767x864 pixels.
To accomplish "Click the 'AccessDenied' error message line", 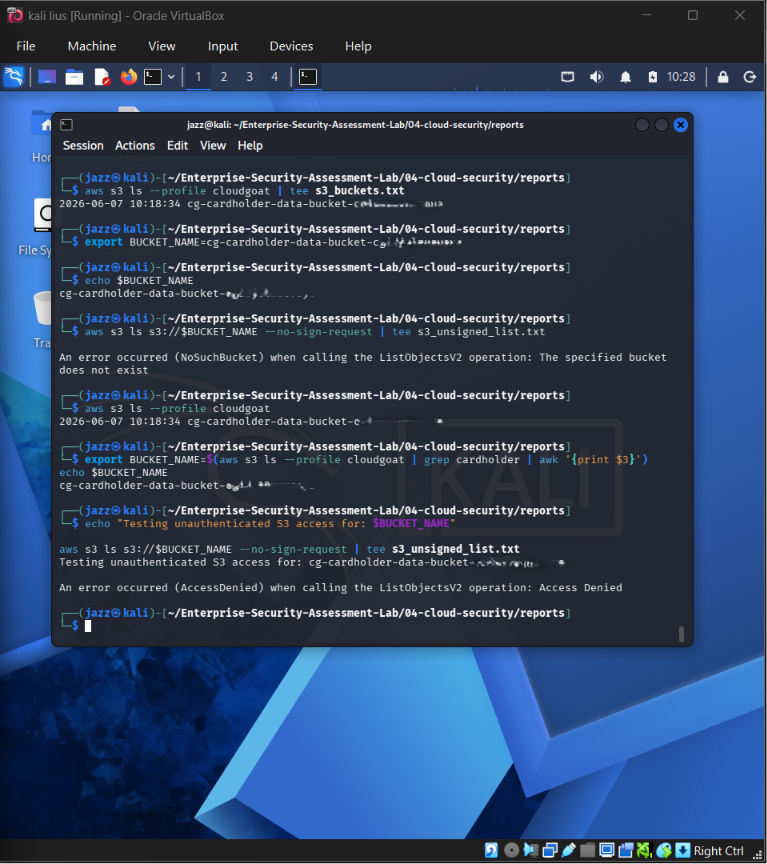I will point(341,587).
